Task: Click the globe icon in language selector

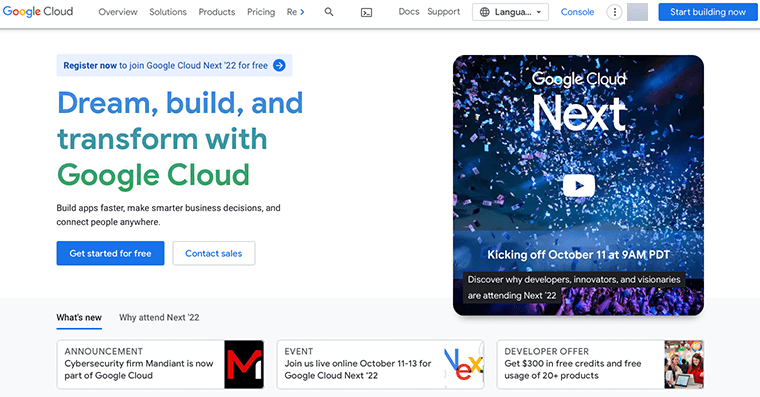Action: pyautogui.click(x=485, y=12)
